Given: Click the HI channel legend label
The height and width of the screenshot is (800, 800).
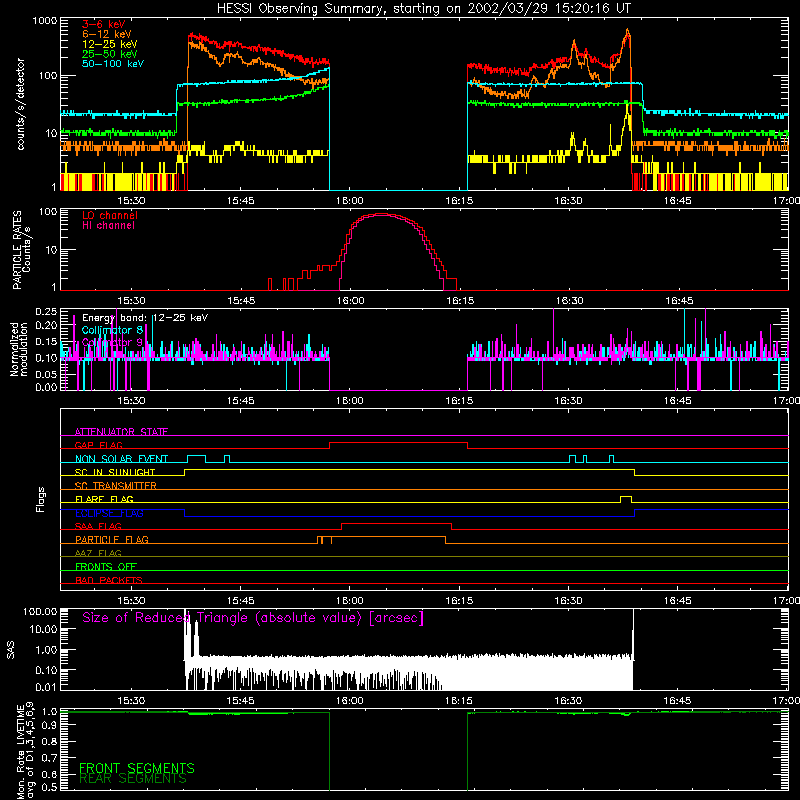Looking at the screenshot, I should point(108,226).
